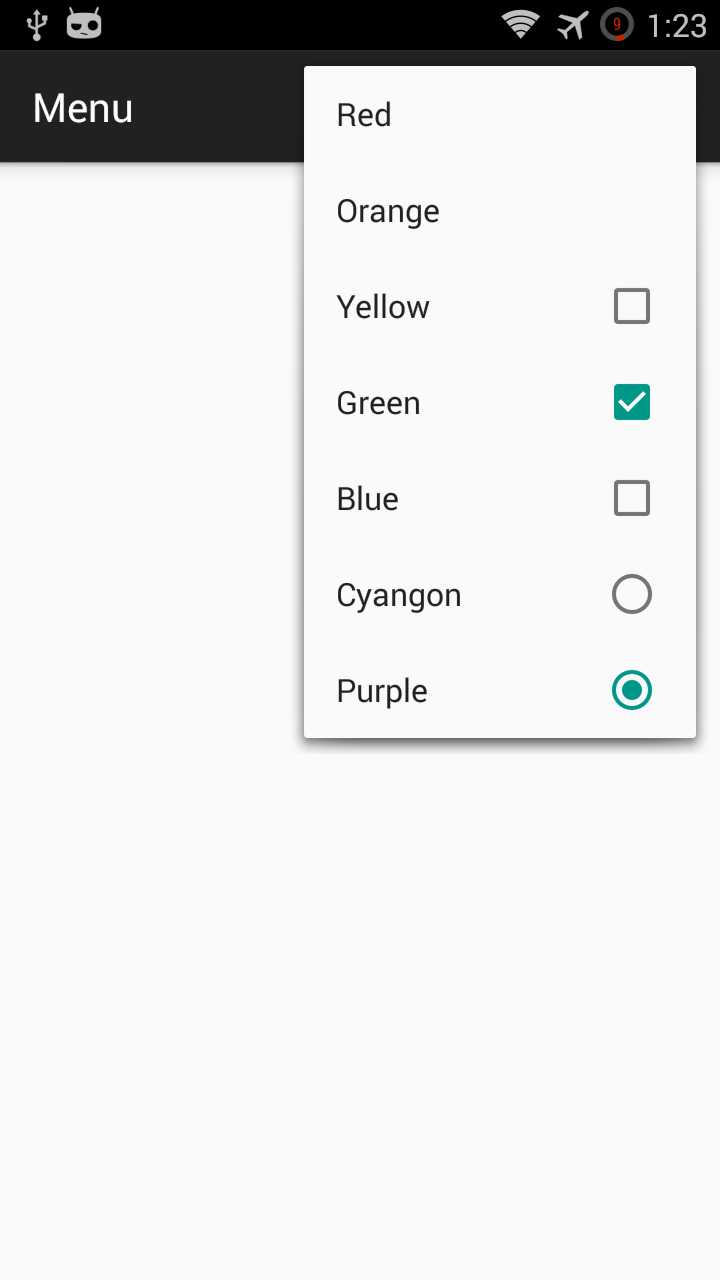Tap the Wi-Fi signal icon
Screen dimensions: 720x1280
pos(520,24)
